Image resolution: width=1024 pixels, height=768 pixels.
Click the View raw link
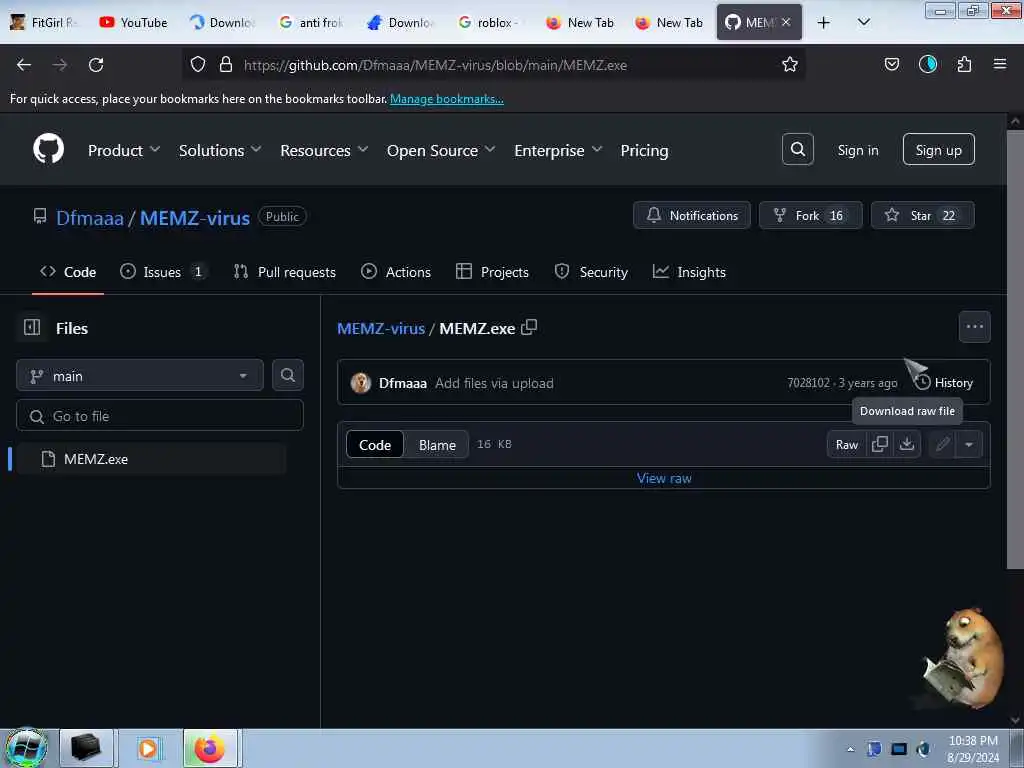(664, 478)
